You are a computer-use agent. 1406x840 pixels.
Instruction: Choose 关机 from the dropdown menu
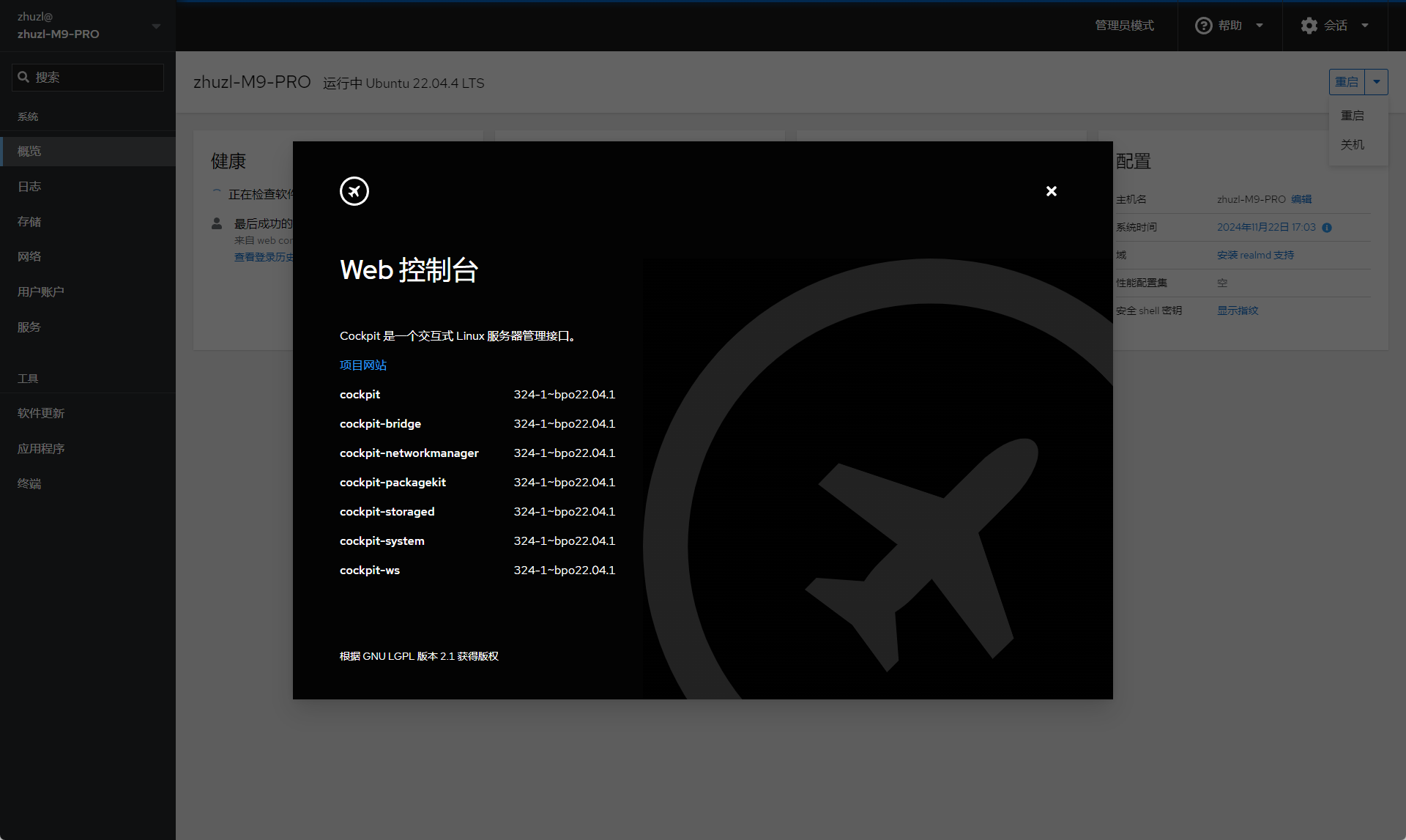pos(1358,145)
